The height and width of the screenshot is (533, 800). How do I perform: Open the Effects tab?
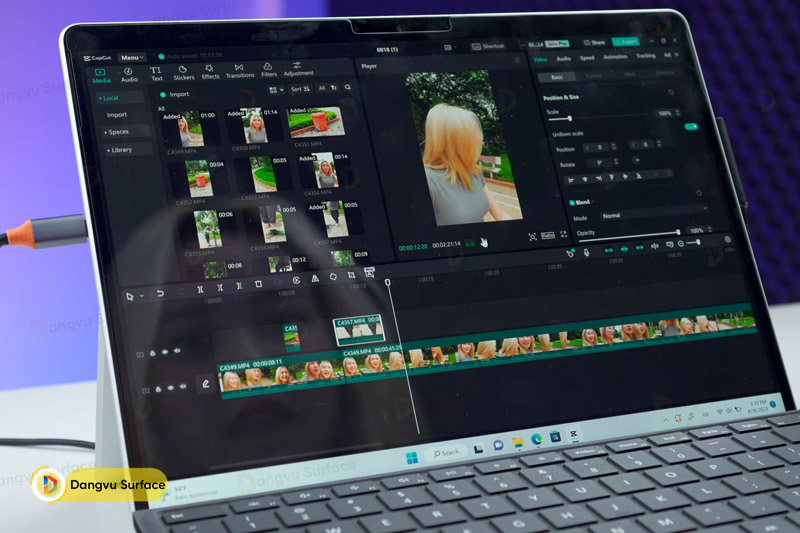(210, 71)
